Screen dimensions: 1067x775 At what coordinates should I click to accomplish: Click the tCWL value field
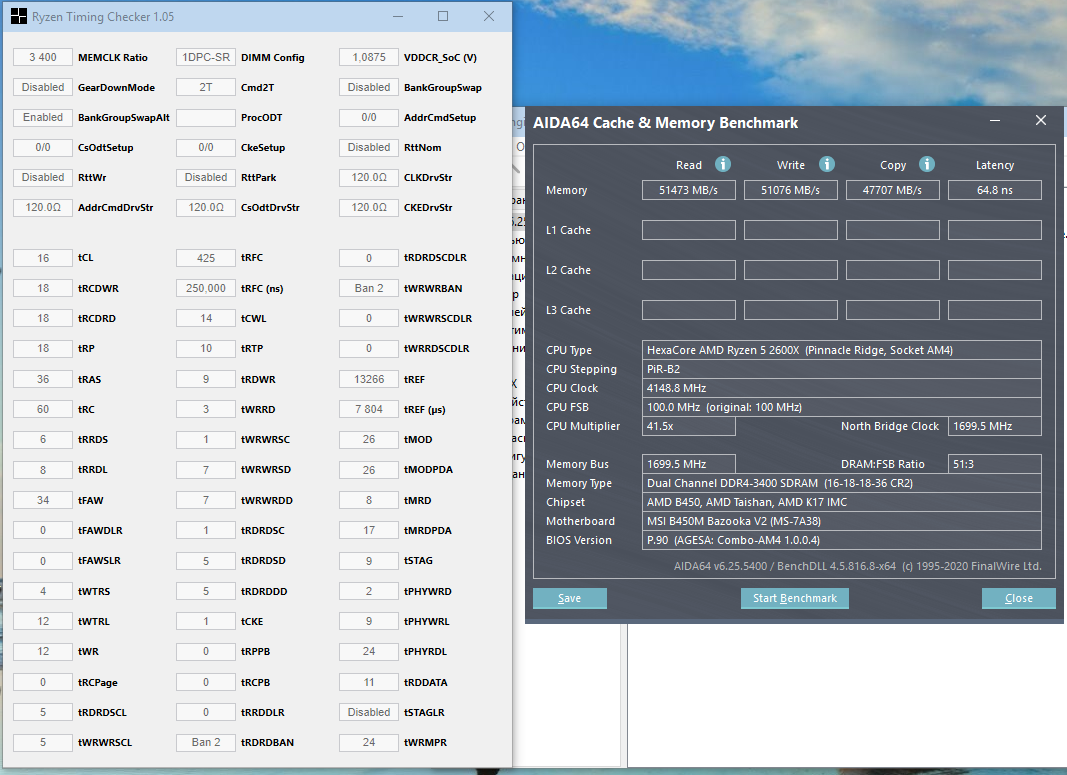(x=206, y=318)
